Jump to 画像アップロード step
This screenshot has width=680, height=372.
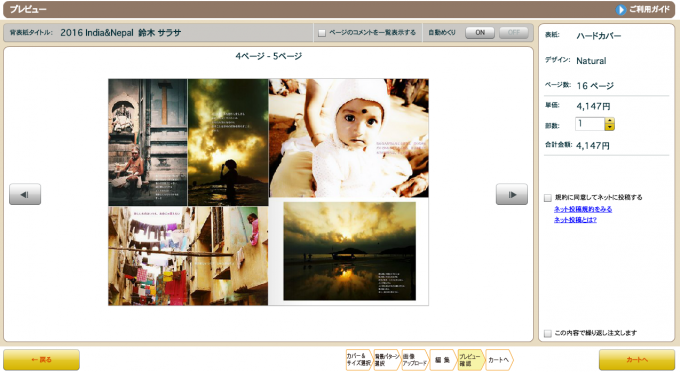tap(415, 359)
